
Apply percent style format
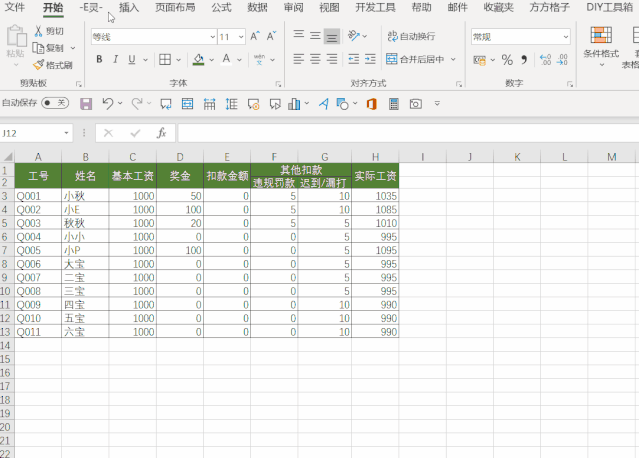click(x=507, y=60)
